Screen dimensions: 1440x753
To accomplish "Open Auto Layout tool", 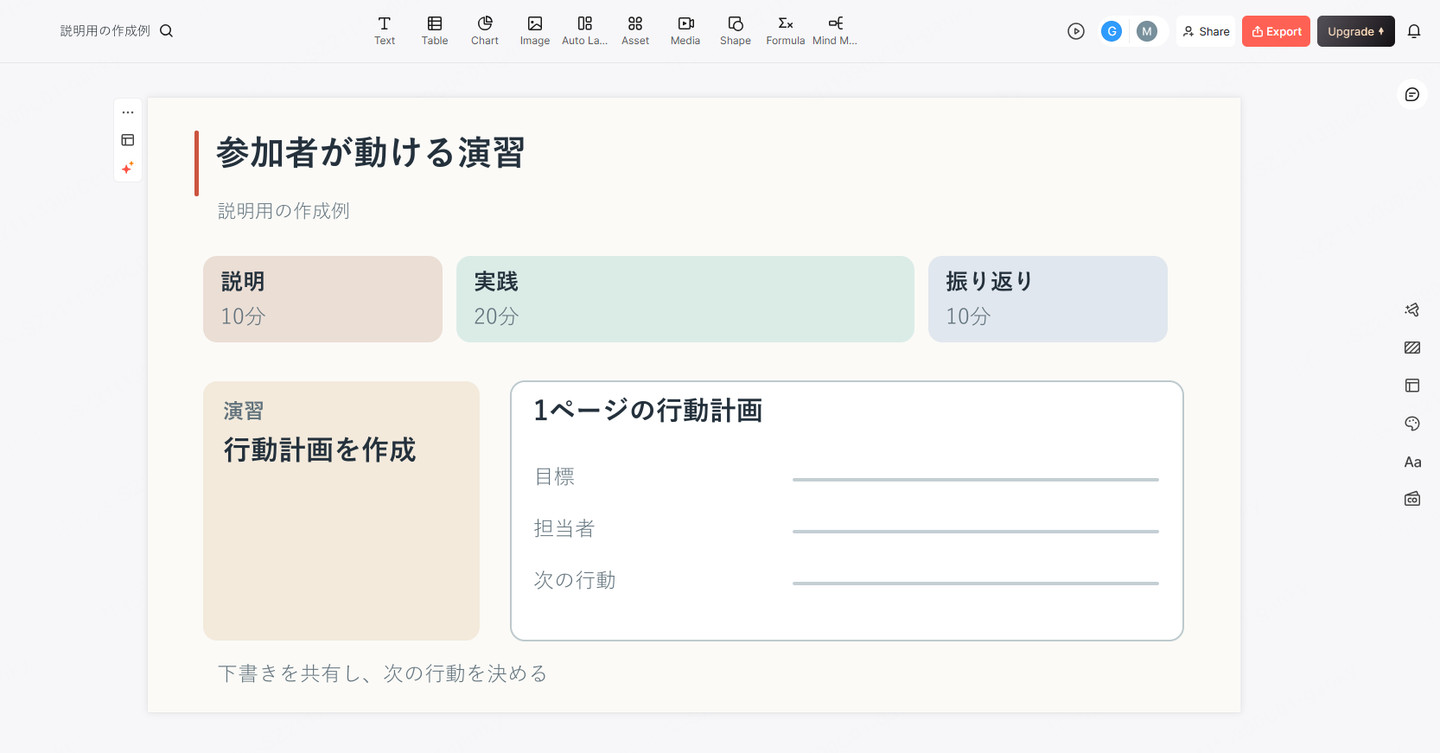I will coord(585,31).
